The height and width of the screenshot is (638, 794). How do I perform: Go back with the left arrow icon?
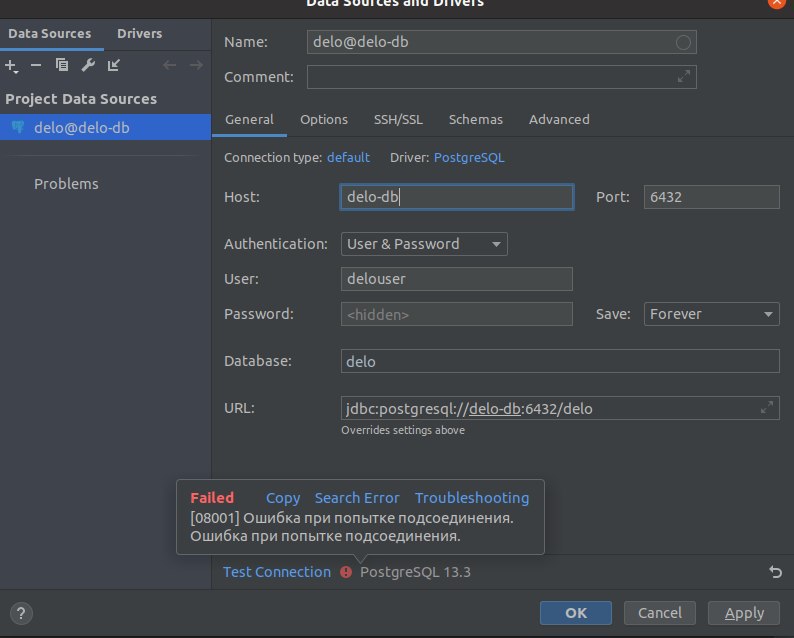[x=170, y=65]
